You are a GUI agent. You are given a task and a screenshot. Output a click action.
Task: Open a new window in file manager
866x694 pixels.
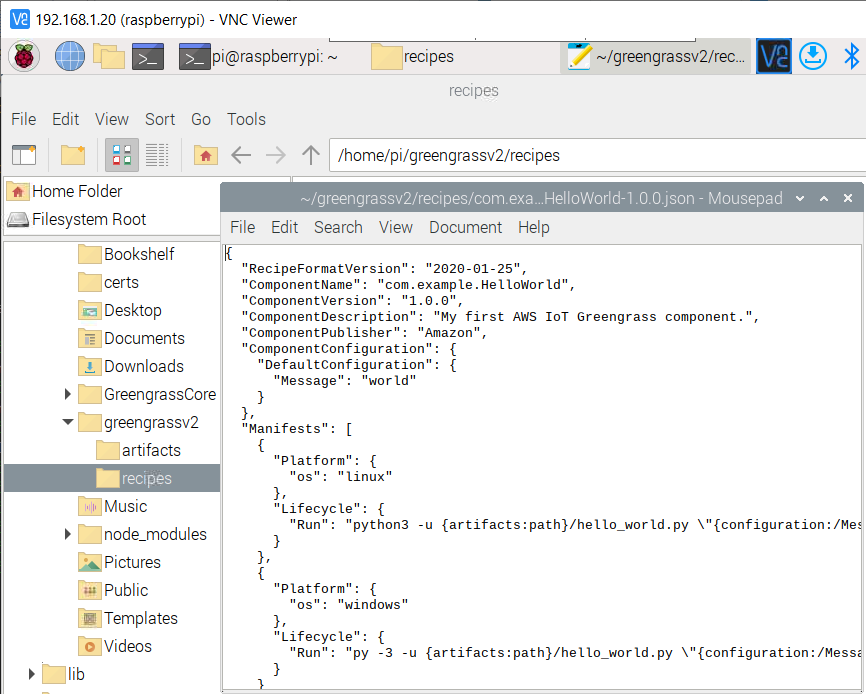[24, 156]
